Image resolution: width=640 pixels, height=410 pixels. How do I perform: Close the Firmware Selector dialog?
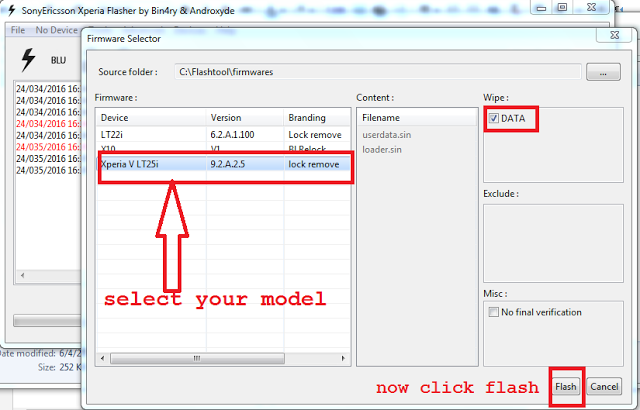point(614,35)
